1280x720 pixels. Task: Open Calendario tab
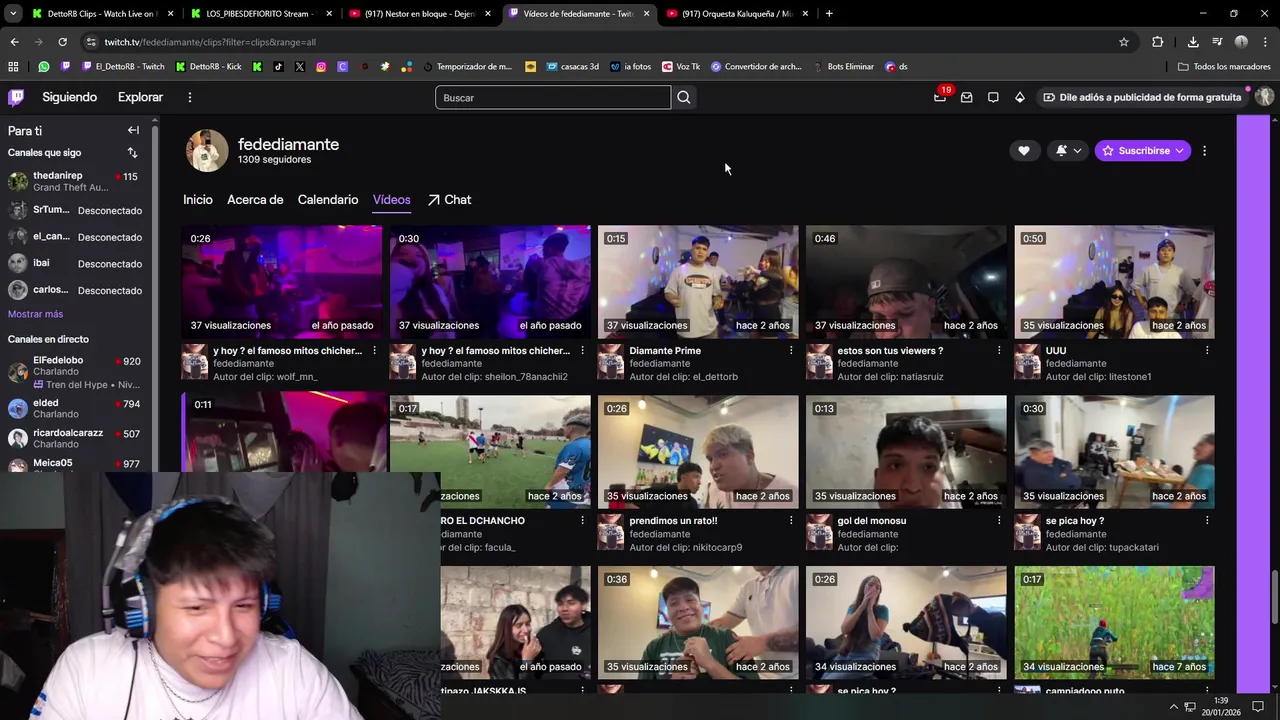328,200
